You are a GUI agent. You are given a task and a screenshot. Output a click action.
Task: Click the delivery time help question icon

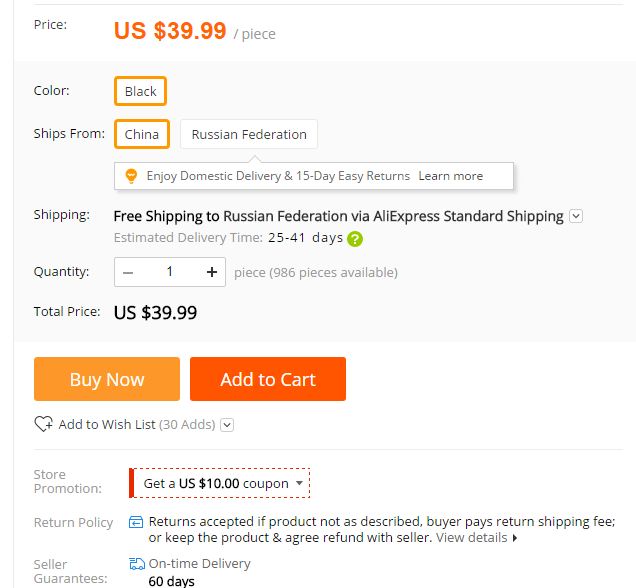355,239
